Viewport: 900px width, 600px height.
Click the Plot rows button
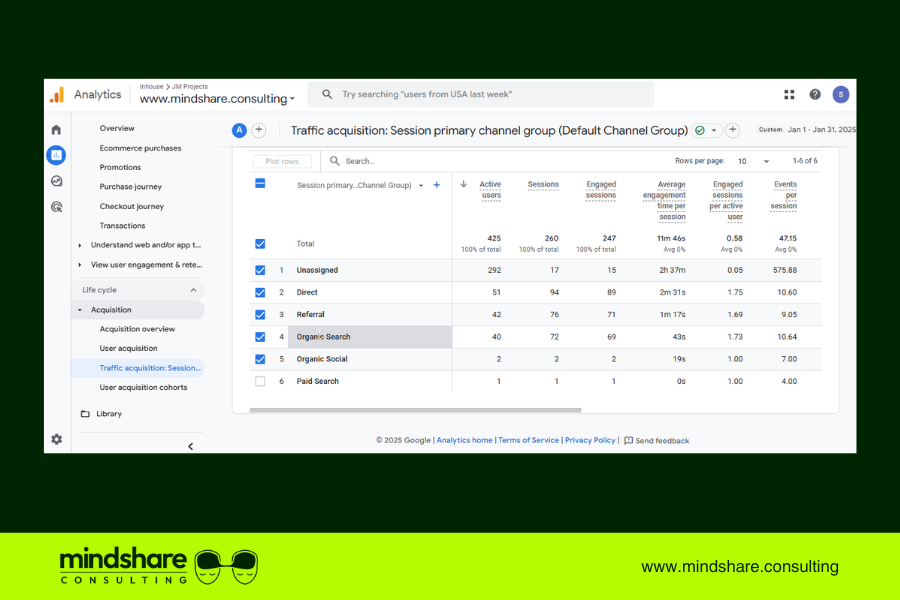pyautogui.click(x=282, y=161)
